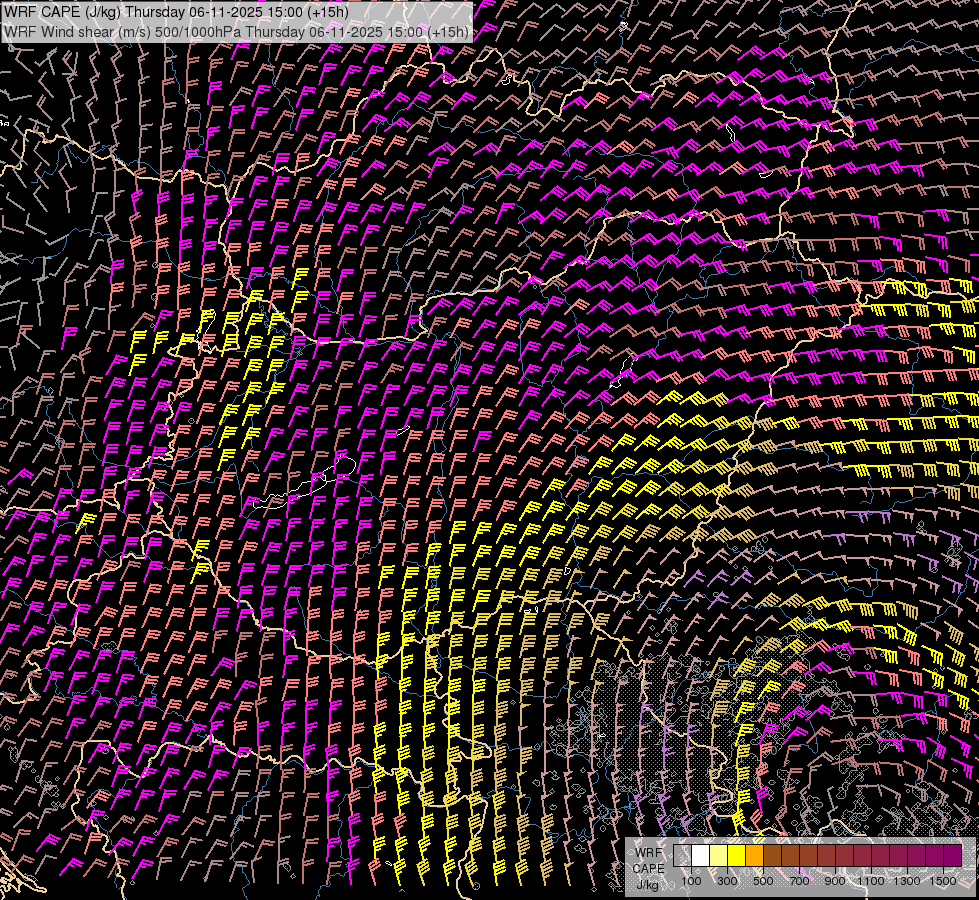The width and height of the screenshot is (979, 900).
Task: Click the hatched swatch at the legend's left end
Action: (x=683, y=855)
